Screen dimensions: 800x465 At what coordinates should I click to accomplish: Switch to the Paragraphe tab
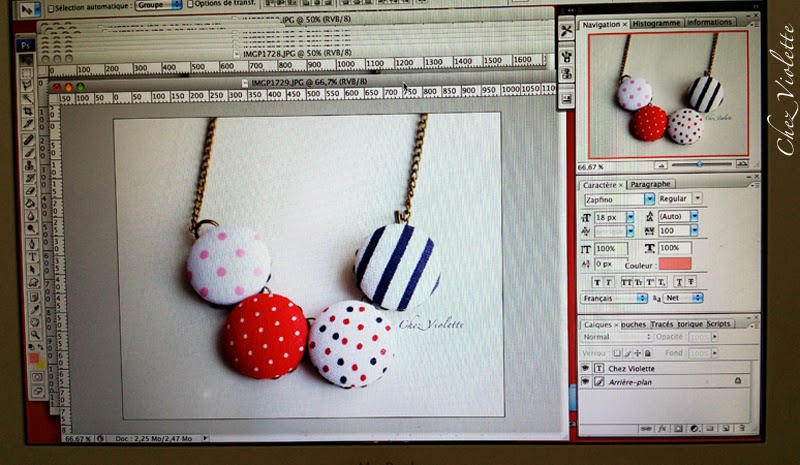click(x=650, y=184)
